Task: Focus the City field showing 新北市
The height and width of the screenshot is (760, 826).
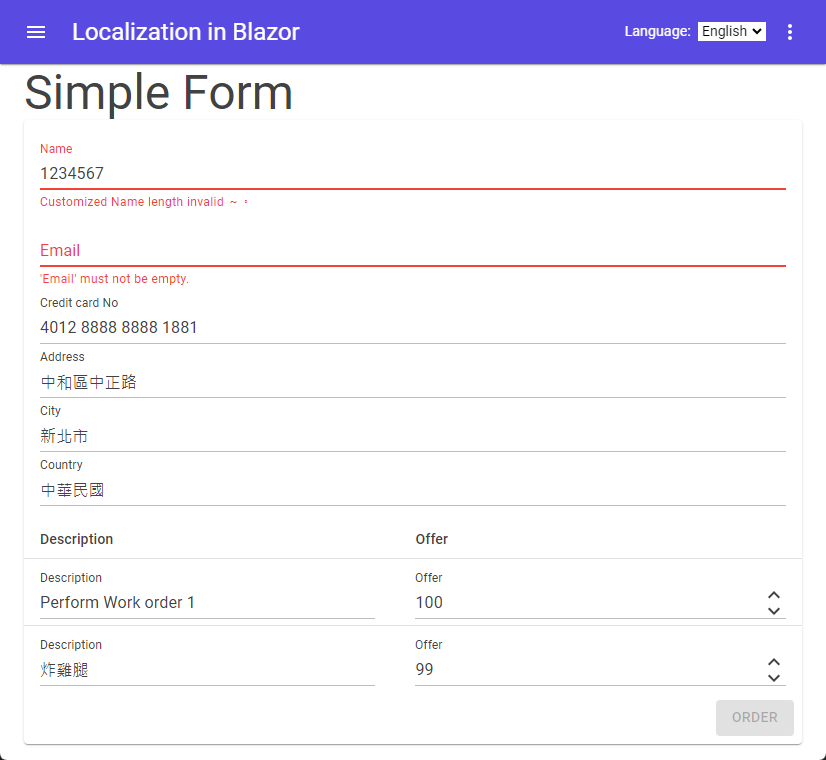Action: click(412, 436)
